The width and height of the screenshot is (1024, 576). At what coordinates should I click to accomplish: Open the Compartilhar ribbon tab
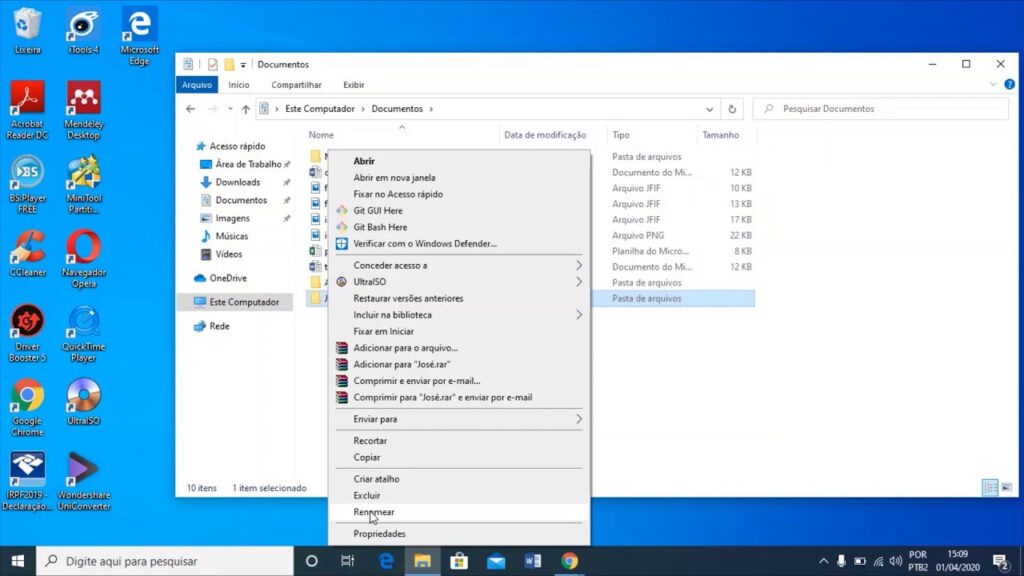point(296,85)
